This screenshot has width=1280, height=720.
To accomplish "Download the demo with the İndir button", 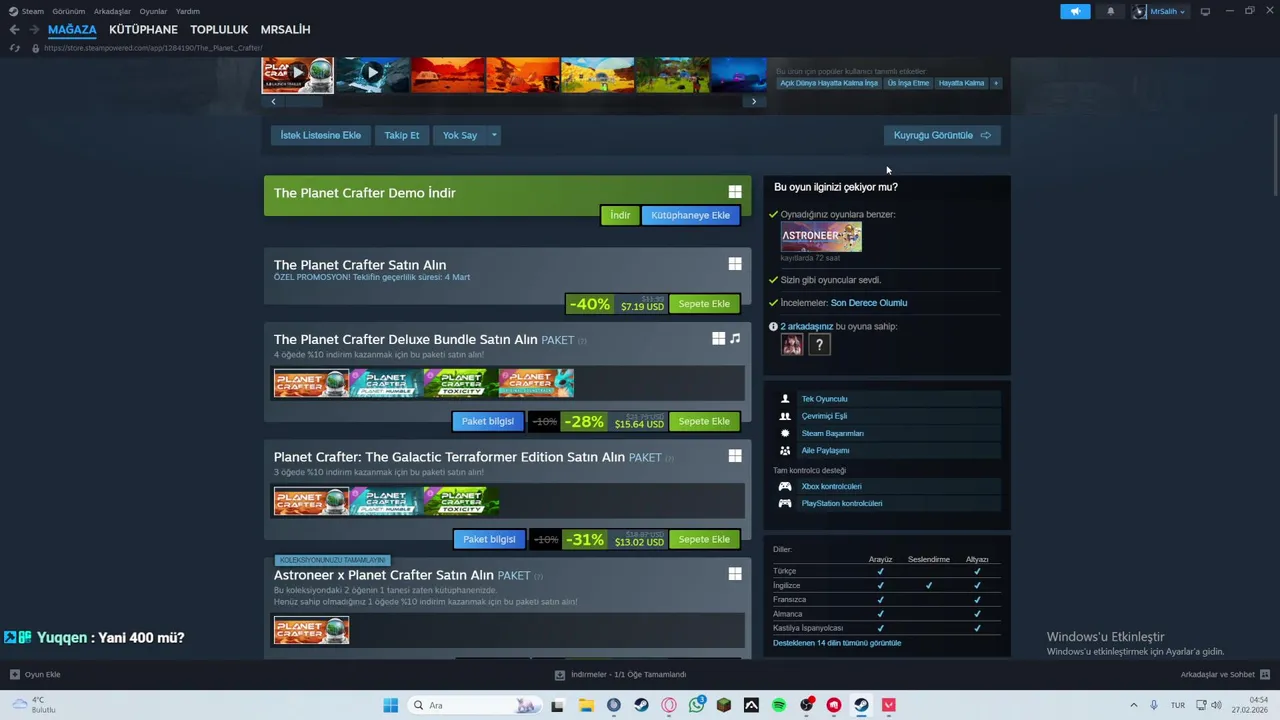I will pyautogui.click(x=620, y=215).
